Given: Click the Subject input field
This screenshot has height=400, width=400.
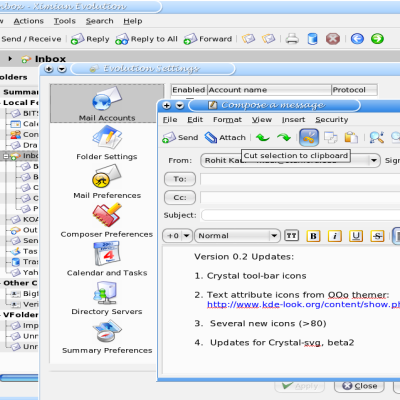Looking at the screenshot, I should [x=301, y=215].
